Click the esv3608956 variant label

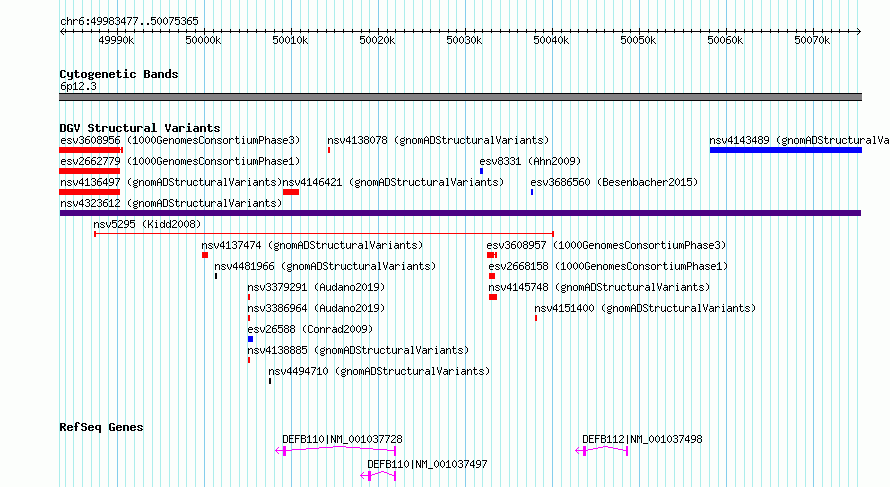[180, 140]
